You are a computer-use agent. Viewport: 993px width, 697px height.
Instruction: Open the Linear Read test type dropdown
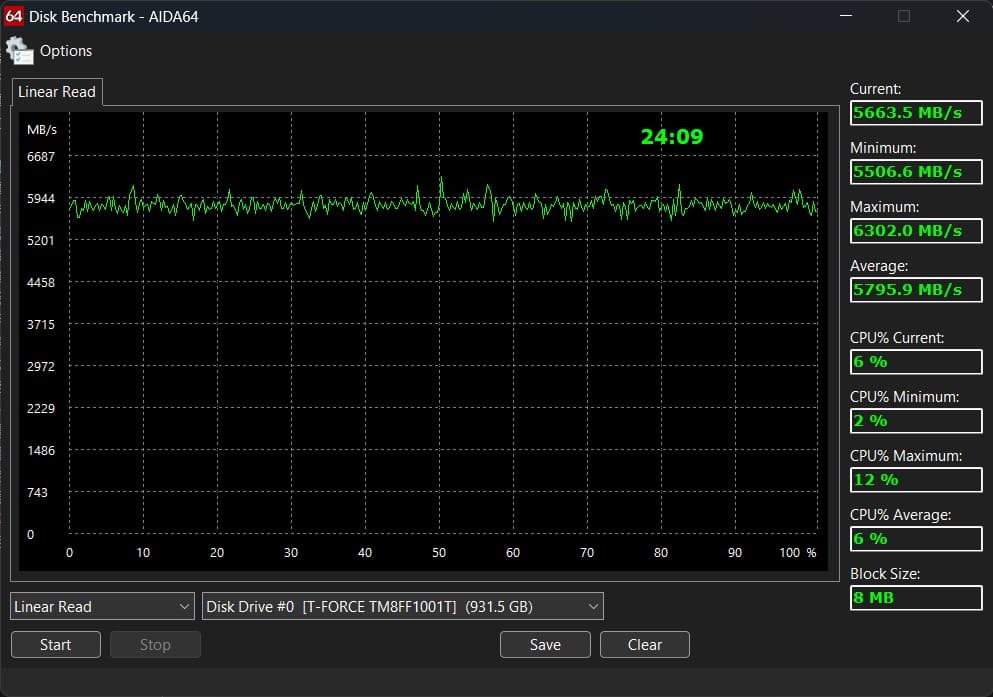point(102,606)
